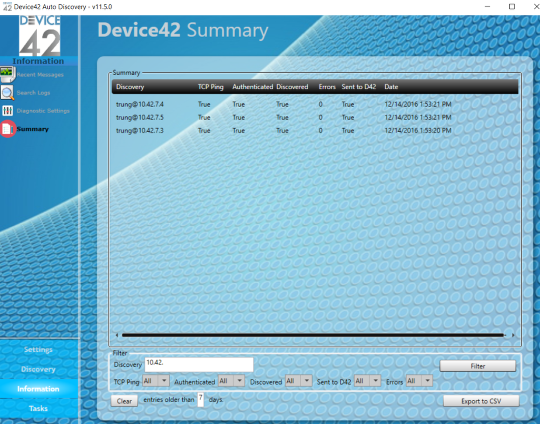Open Diagnostic Settings link
The height and width of the screenshot is (424, 540).
[43, 111]
